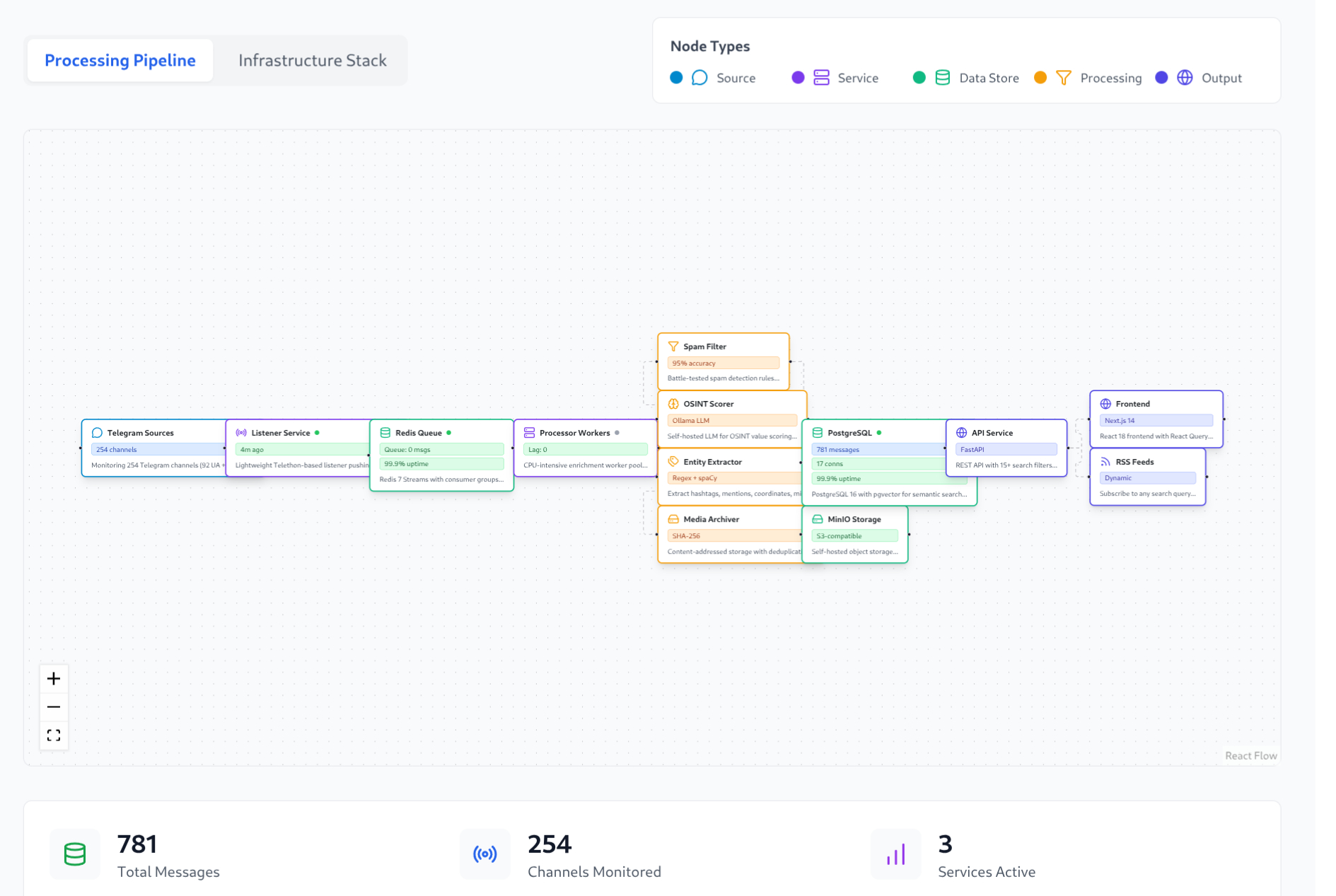The image size is (1336, 896).
Task: Click the Media Archiver node icon
Action: [673, 519]
